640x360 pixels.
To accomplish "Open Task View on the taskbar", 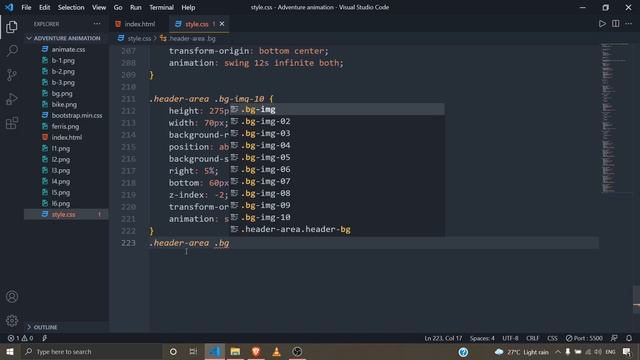I will 193,352.
